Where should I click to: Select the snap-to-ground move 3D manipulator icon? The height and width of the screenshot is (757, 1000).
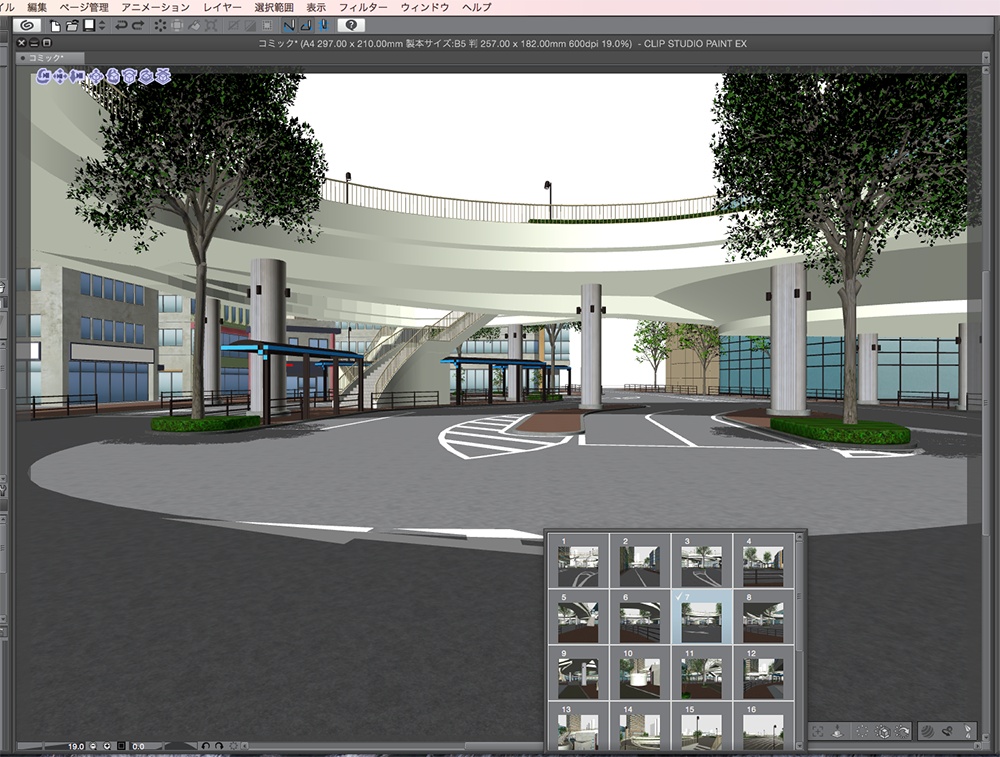(163, 77)
